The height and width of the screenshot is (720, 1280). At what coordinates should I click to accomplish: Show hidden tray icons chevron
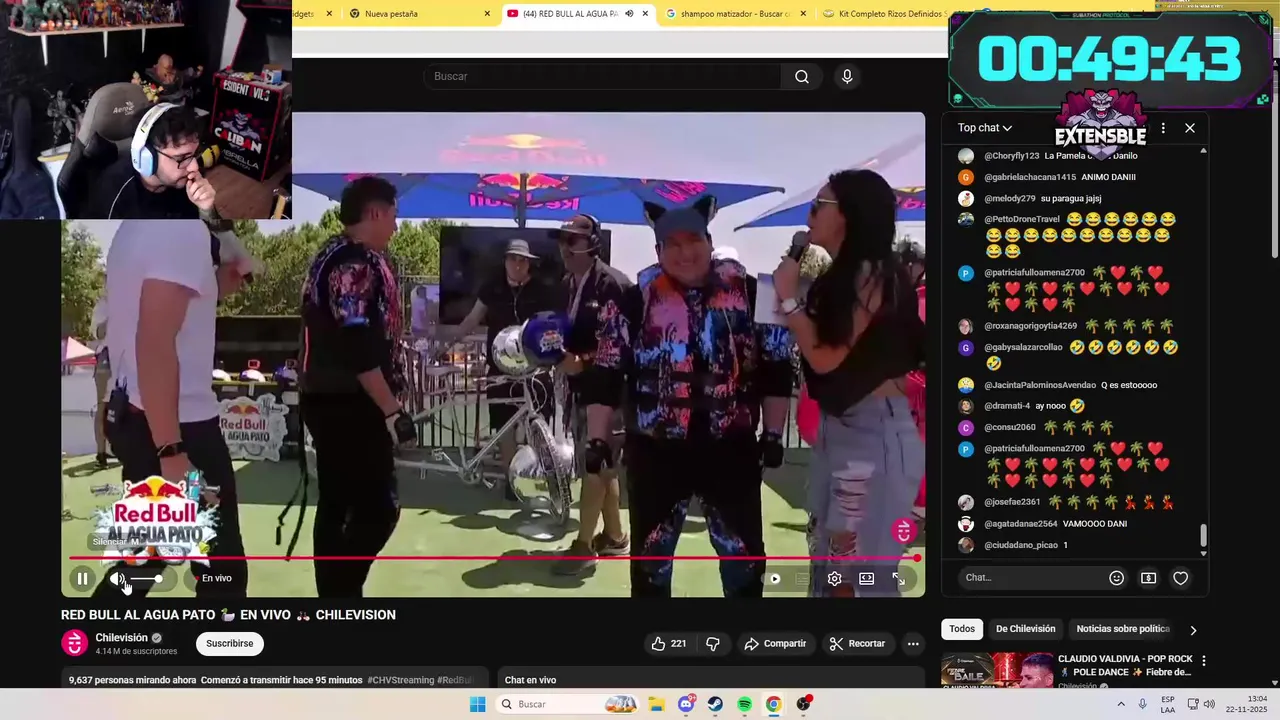[x=1120, y=704]
